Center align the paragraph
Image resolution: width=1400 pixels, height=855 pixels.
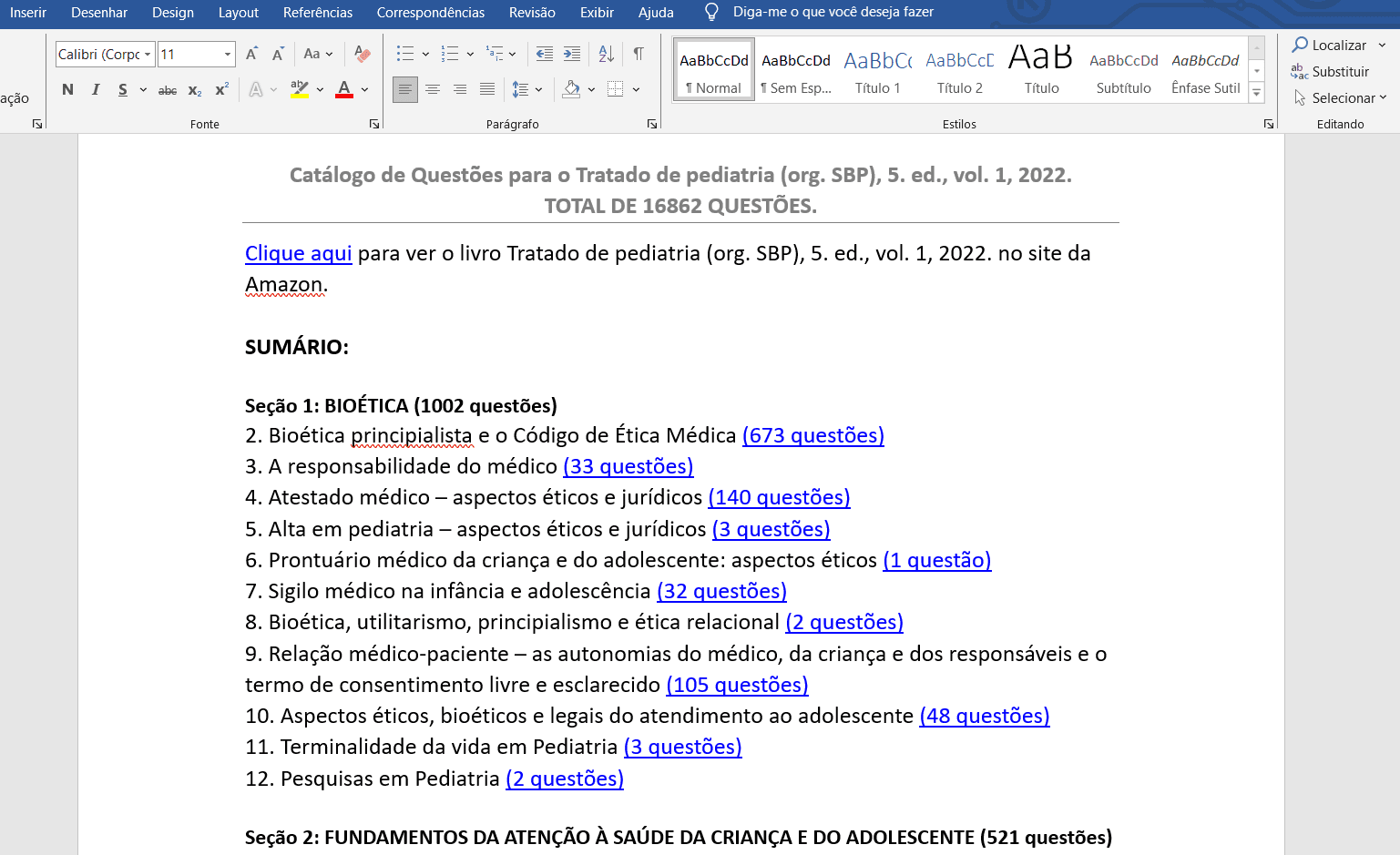pyautogui.click(x=433, y=90)
